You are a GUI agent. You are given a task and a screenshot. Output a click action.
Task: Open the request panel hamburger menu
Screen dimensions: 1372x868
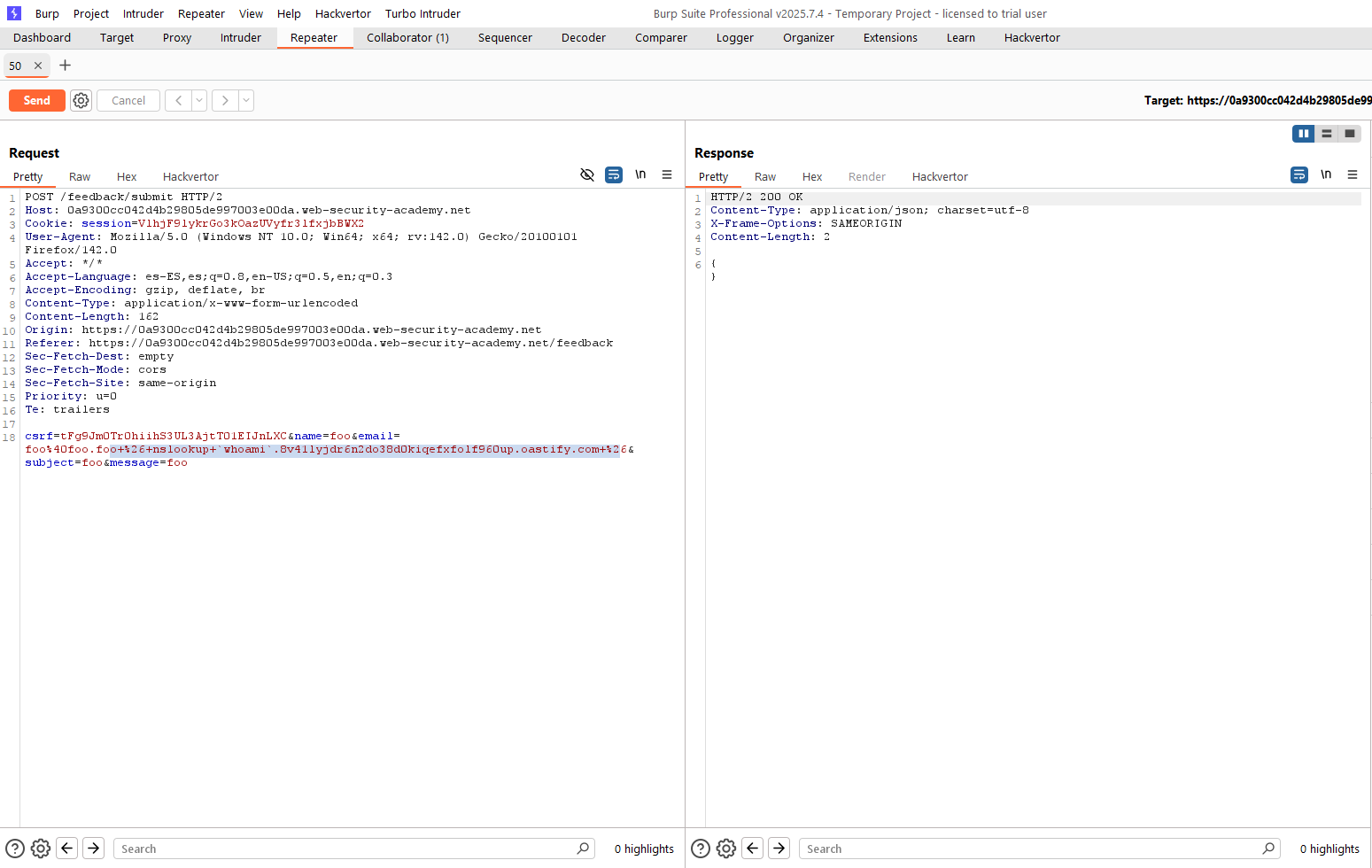(667, 175)
